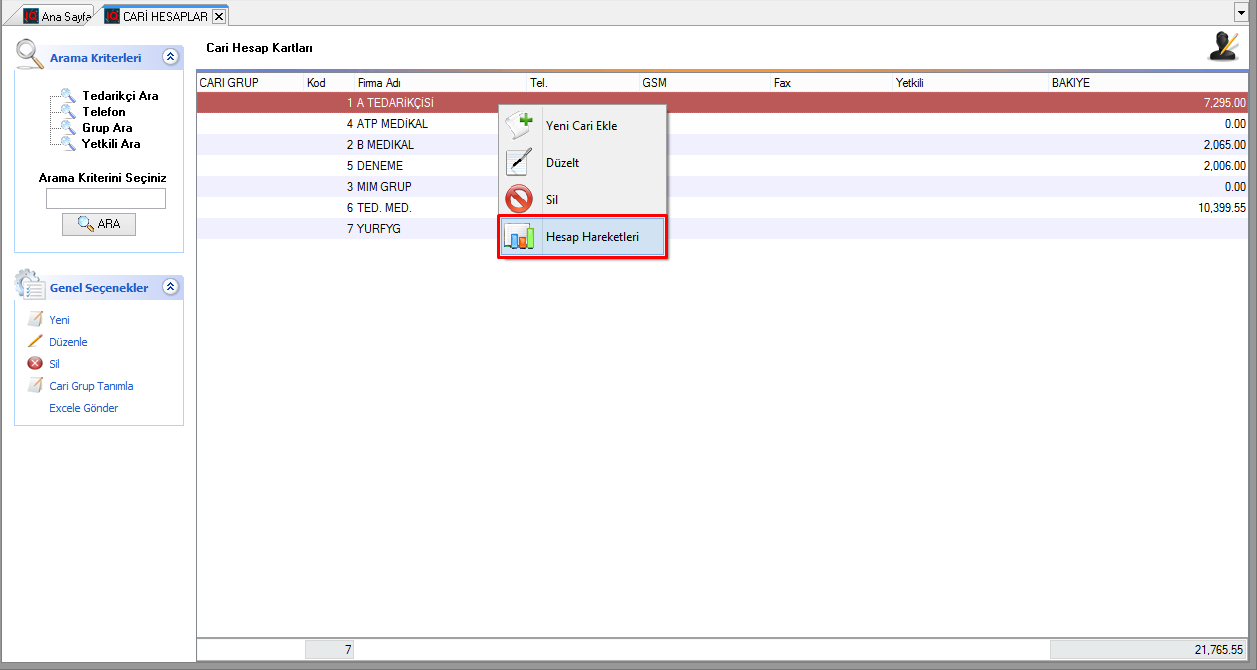Collapse the Arama Kriterleri panel
1257x670 pixels.
(170, 58)
